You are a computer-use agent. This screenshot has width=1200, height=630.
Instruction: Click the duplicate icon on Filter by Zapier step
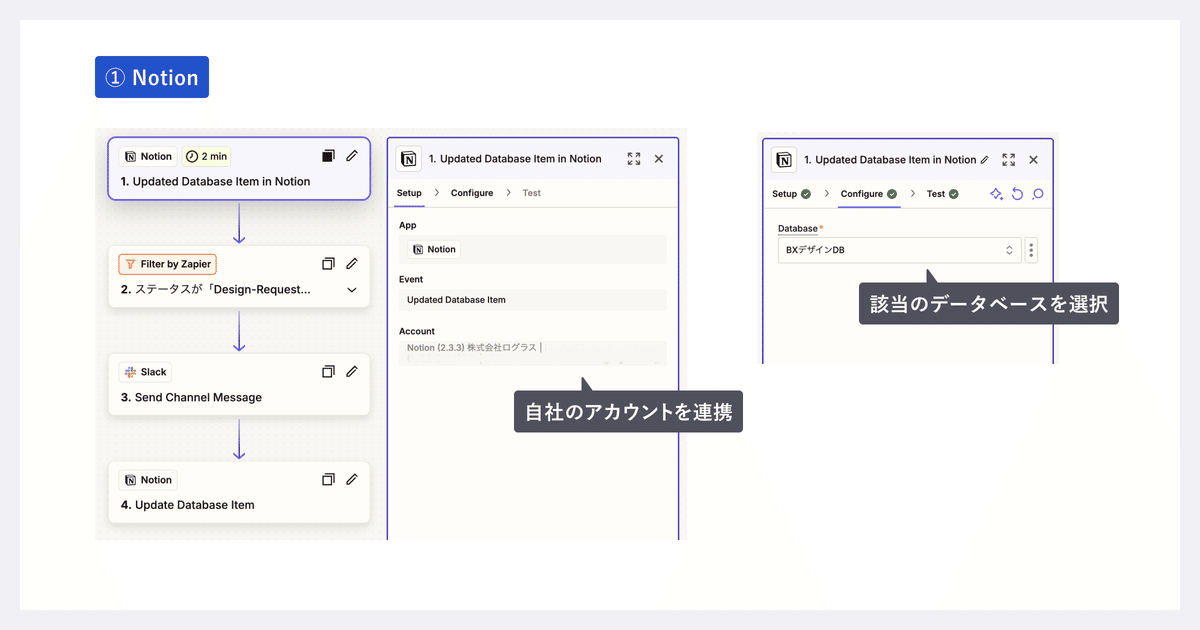pyautogui.click(x=328, y=264)
